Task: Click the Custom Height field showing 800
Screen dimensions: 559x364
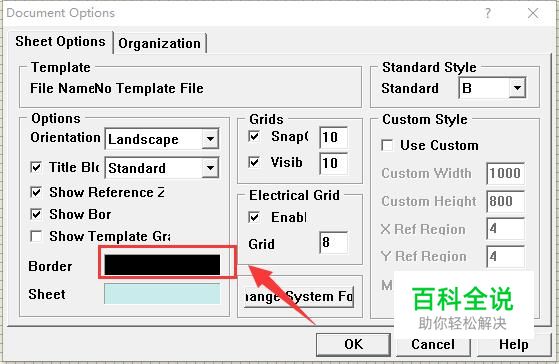Action: [506, 201]
